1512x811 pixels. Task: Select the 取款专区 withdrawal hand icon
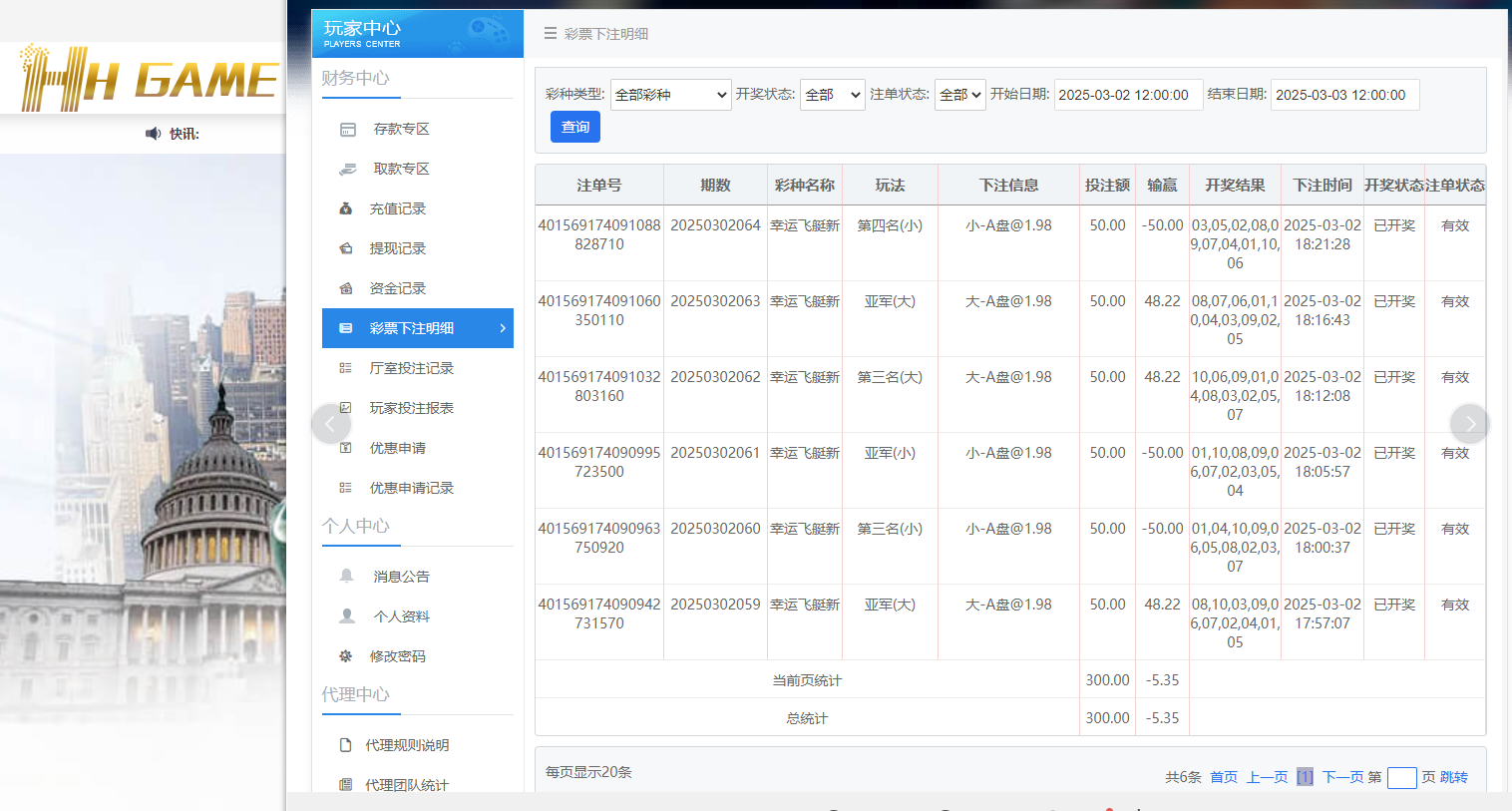(346, 169)
